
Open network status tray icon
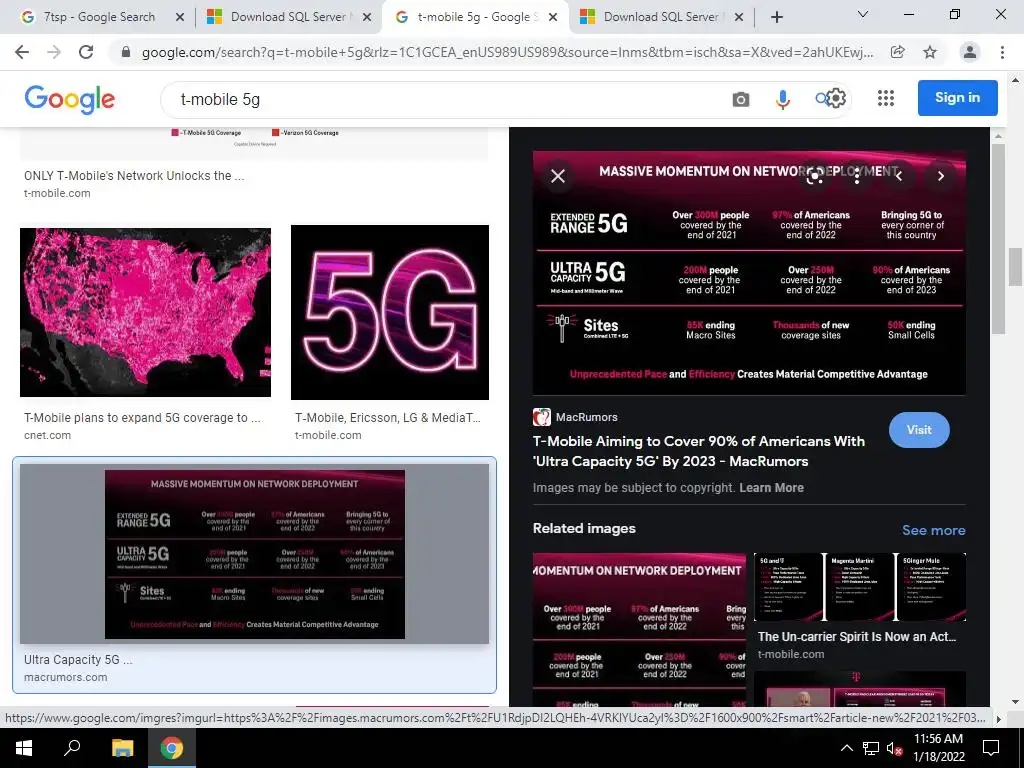click(x=871, y=748)
